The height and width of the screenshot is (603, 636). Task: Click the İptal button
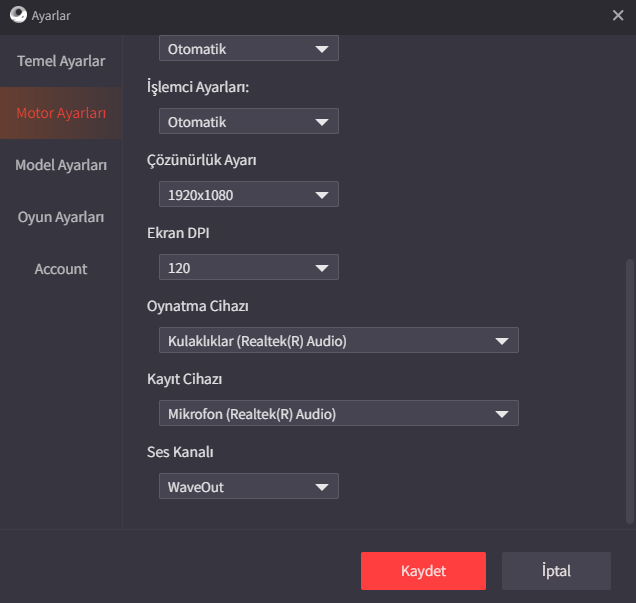[556, 571]
